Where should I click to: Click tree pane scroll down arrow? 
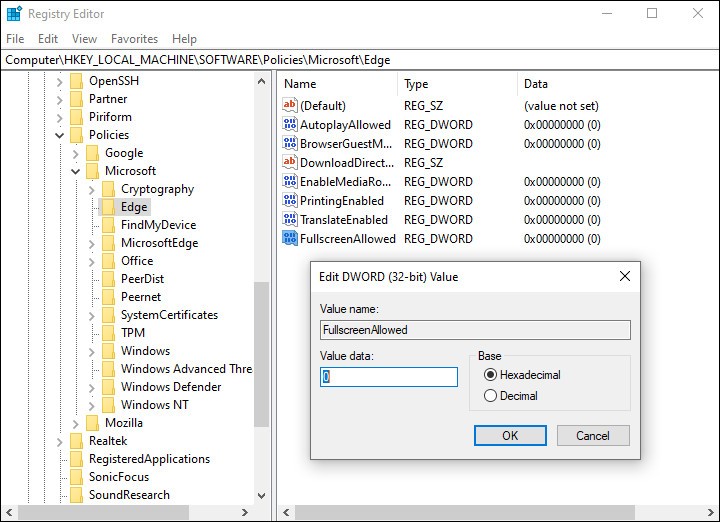point(261,495)
